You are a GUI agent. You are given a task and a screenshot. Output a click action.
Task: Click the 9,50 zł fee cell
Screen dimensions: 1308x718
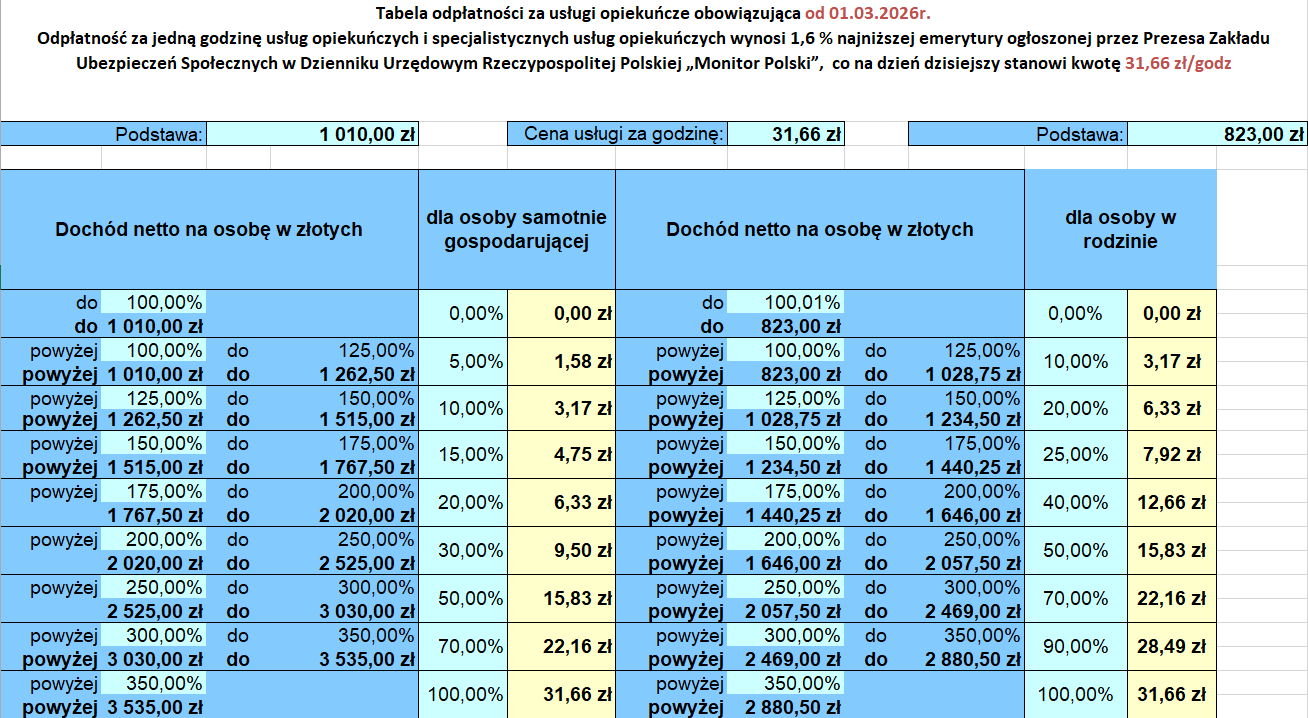(x=561, y=551)
